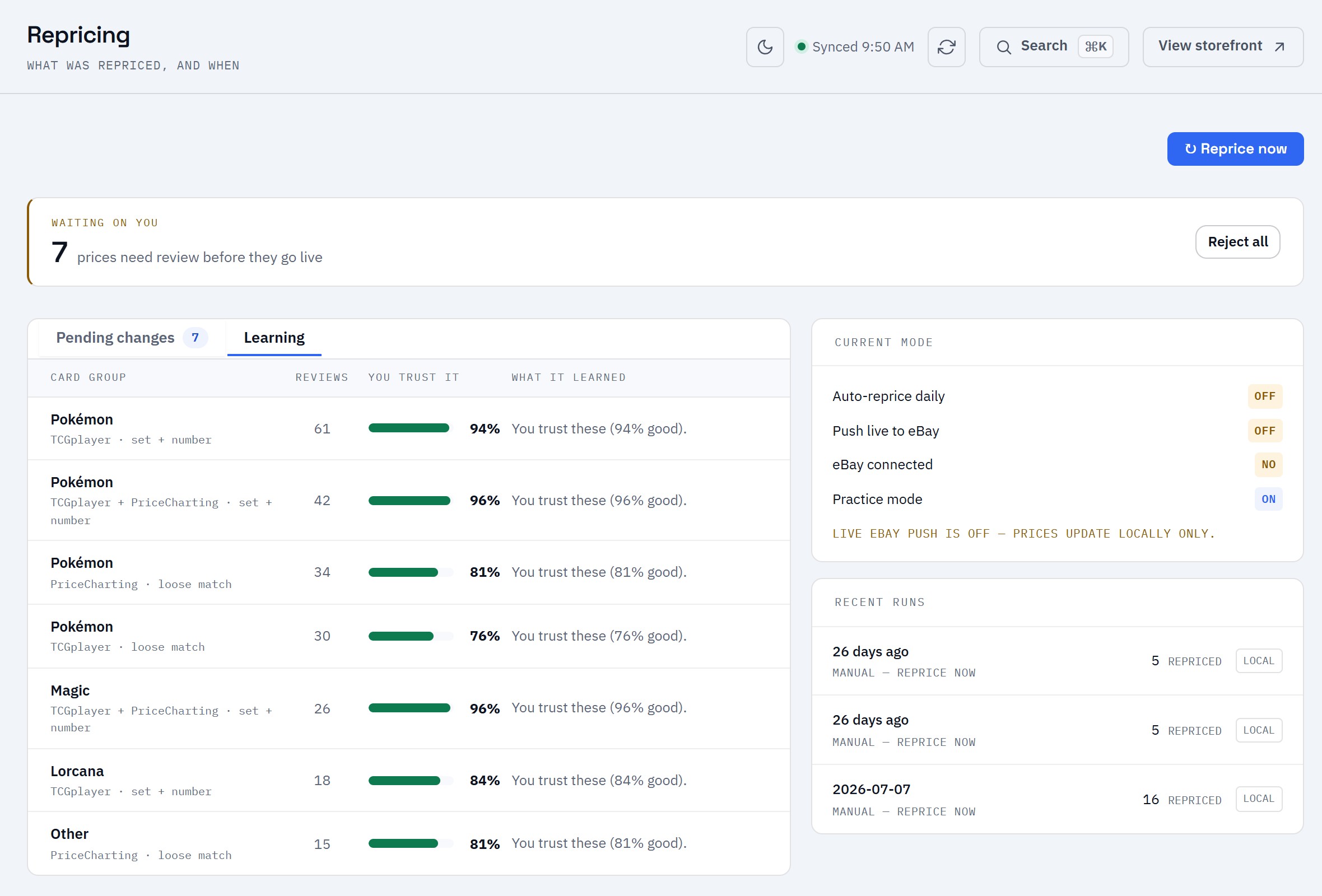The width and height of the screenshot is (1322, 896).
Task: Click the refresh sync icon button
Action: click(946, 46)
